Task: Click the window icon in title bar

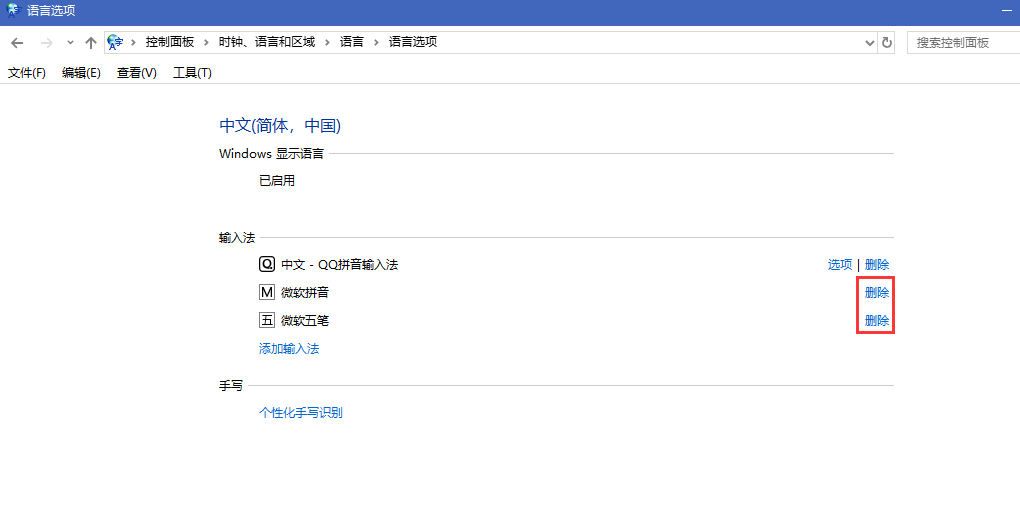Action: tap(13, 11)
